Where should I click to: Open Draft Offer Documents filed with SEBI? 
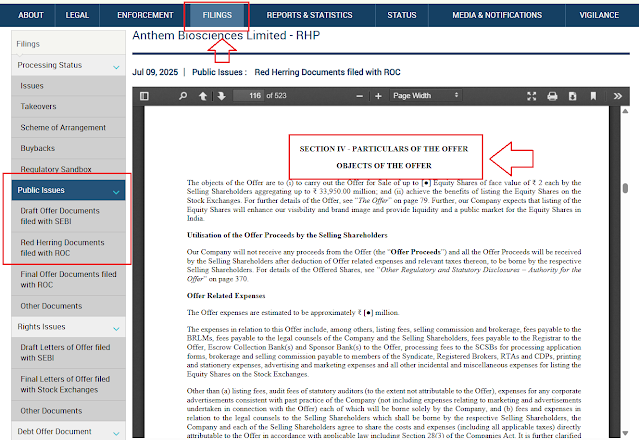68,216
